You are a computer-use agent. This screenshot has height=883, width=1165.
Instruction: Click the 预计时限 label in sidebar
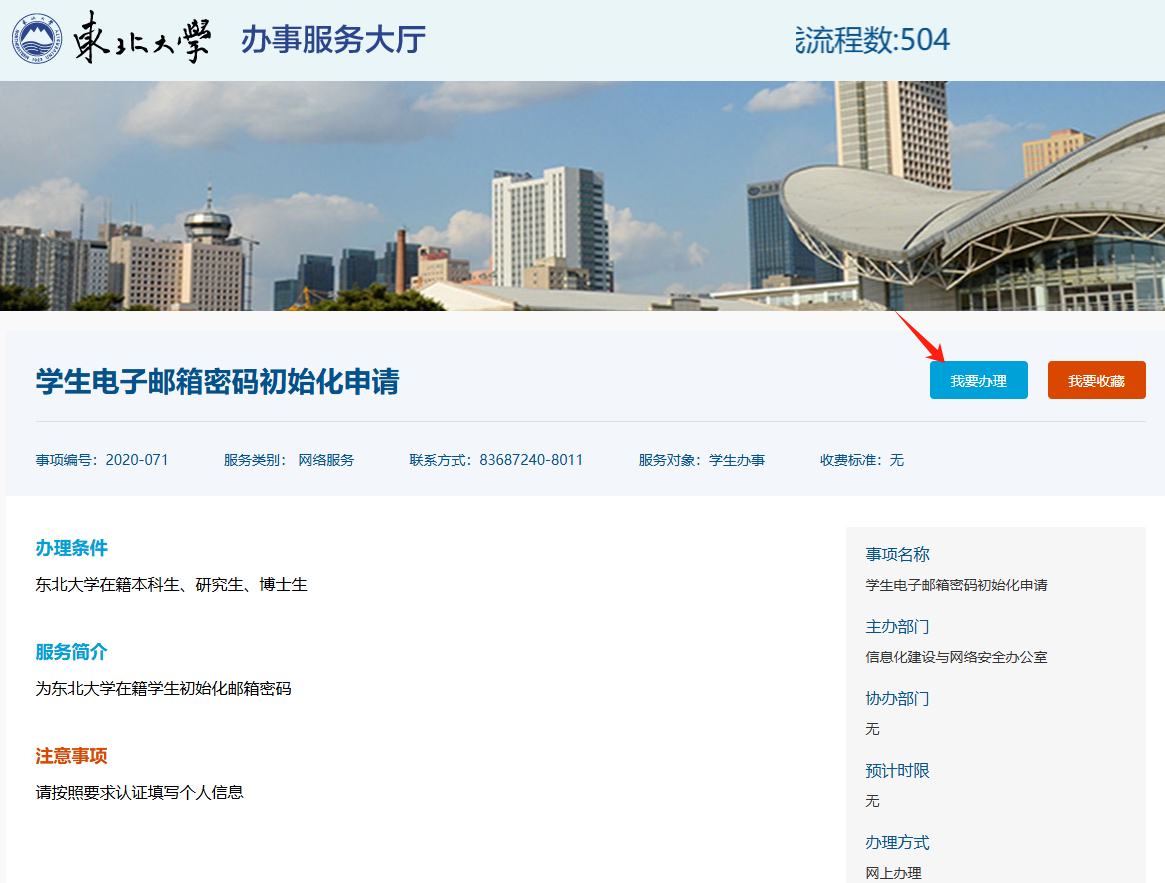tap(897, 771)
